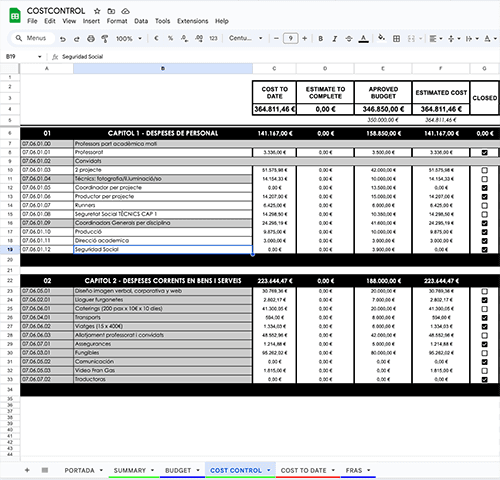The image size is (500, 480).
Task: Toggle bold formatting
Action: click(x=320, y=39)
